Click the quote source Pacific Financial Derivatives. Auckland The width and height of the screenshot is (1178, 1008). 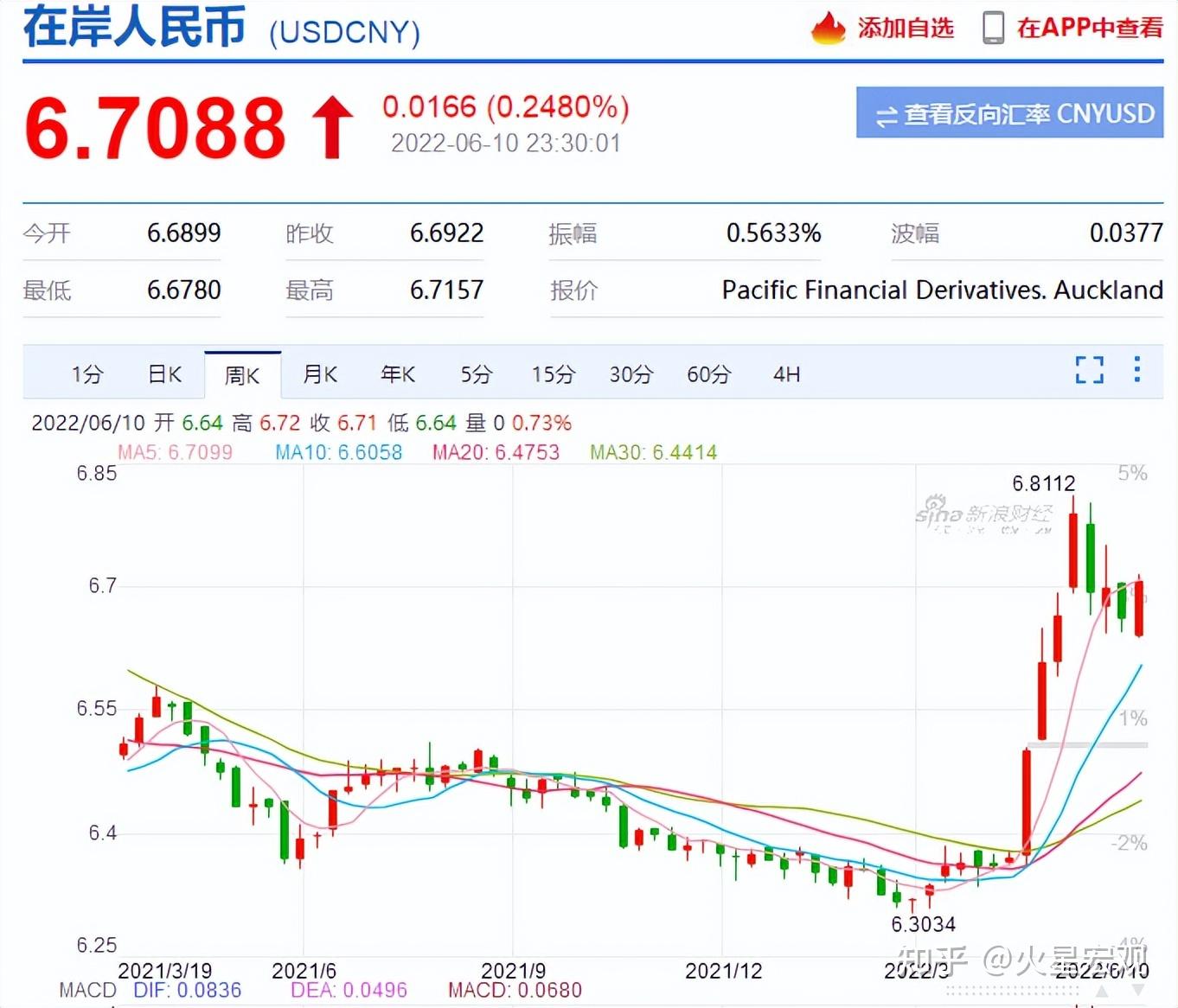943,290
